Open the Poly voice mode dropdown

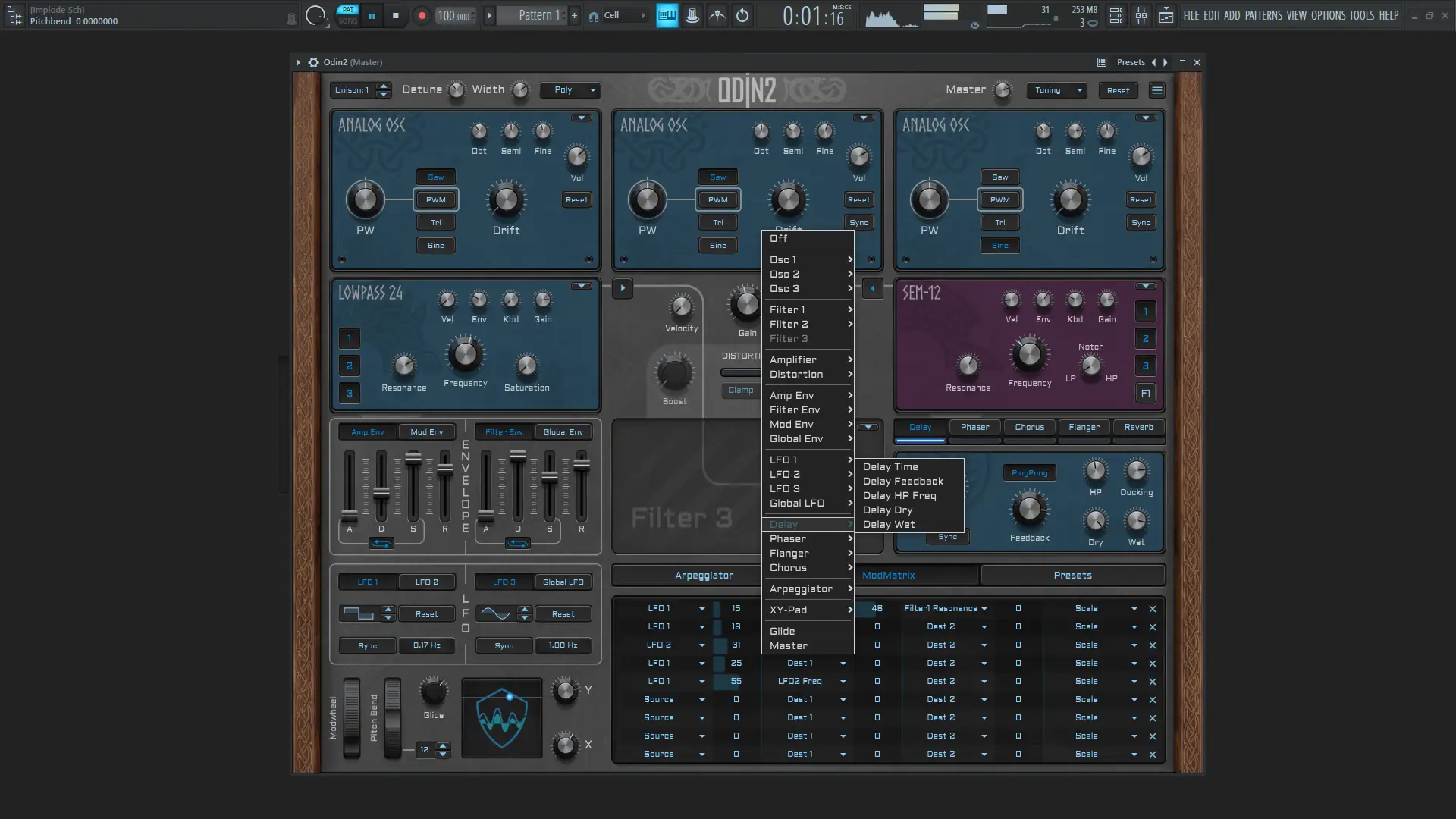point(570,90)
